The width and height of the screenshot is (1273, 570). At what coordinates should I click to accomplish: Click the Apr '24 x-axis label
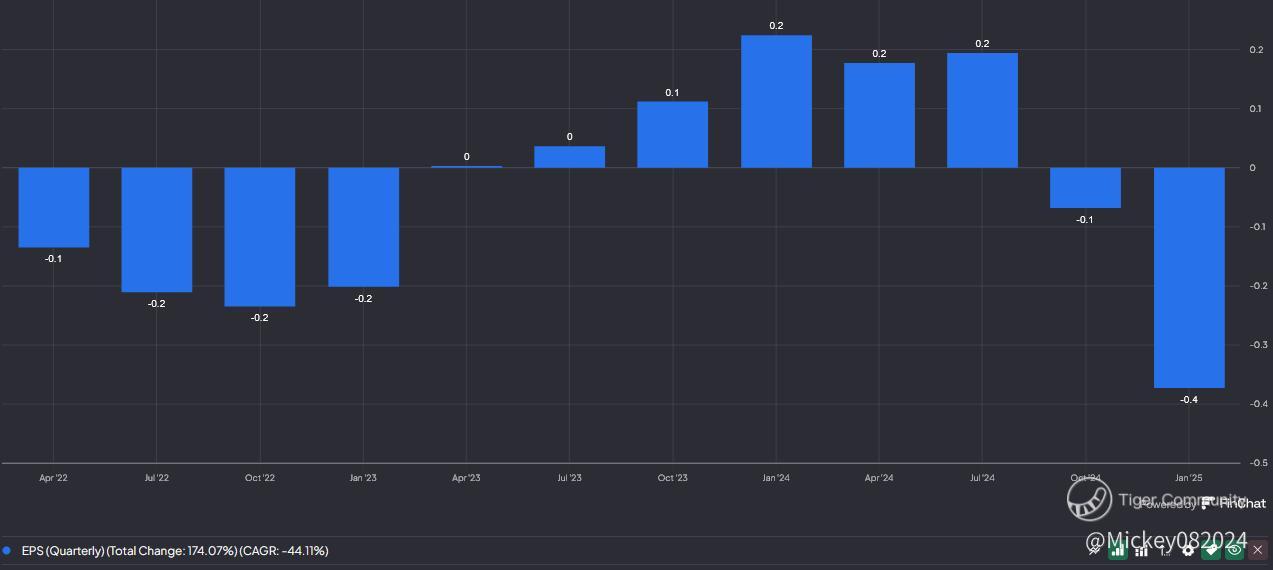pos(879,478)
